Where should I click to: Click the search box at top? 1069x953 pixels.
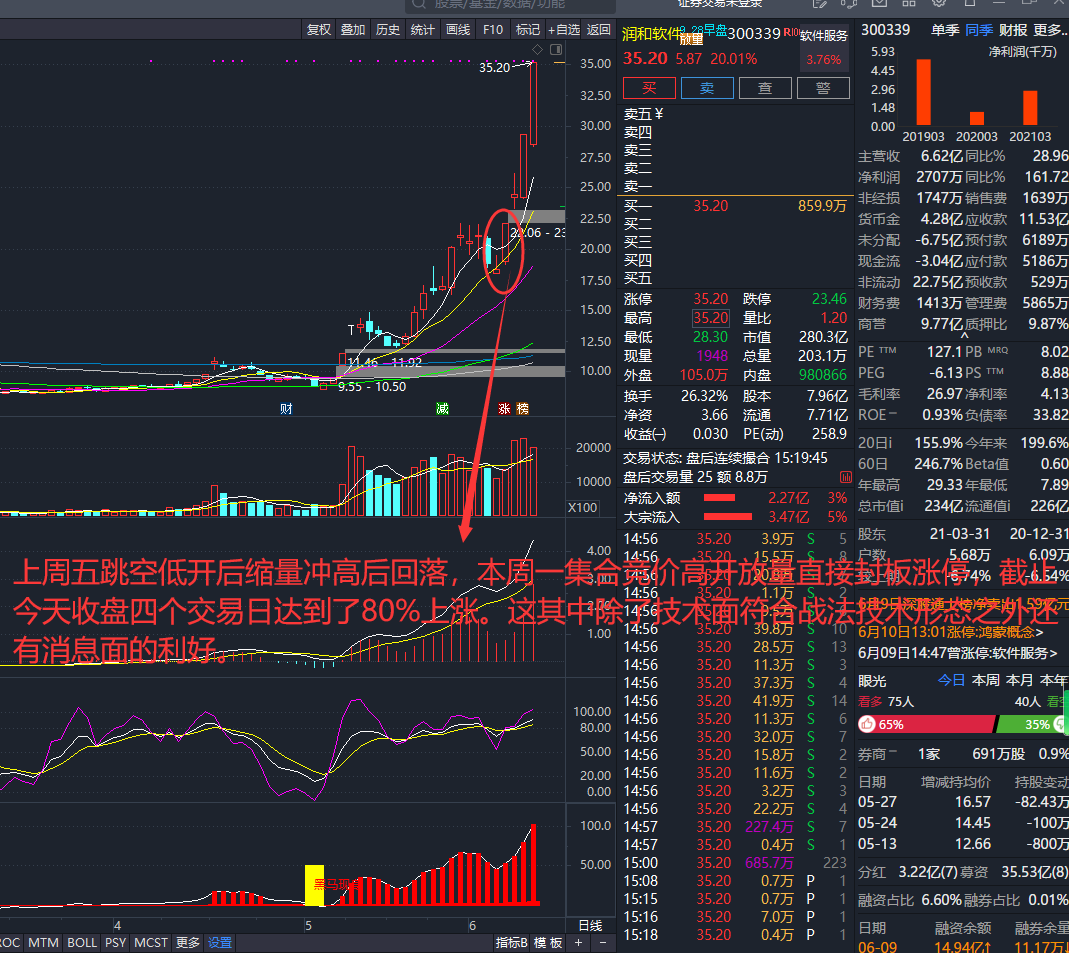click(511, 5)
